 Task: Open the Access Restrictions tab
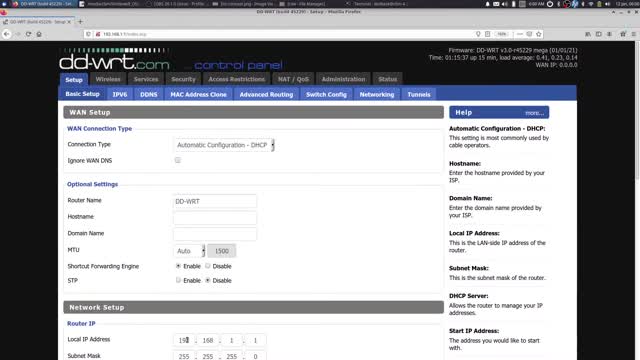coord(236,79)
